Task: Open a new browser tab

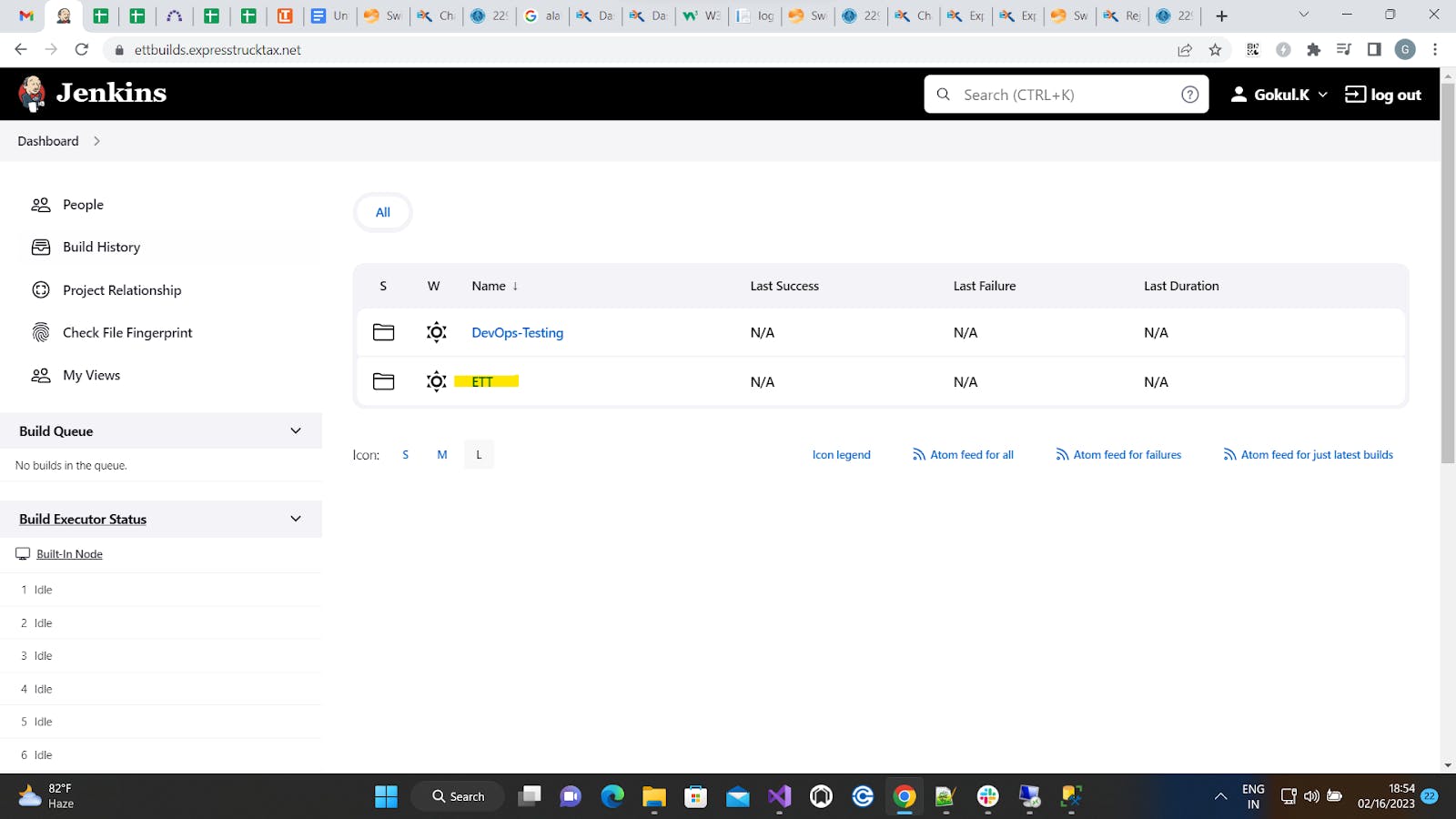Action: click(x=1221, y=15)
